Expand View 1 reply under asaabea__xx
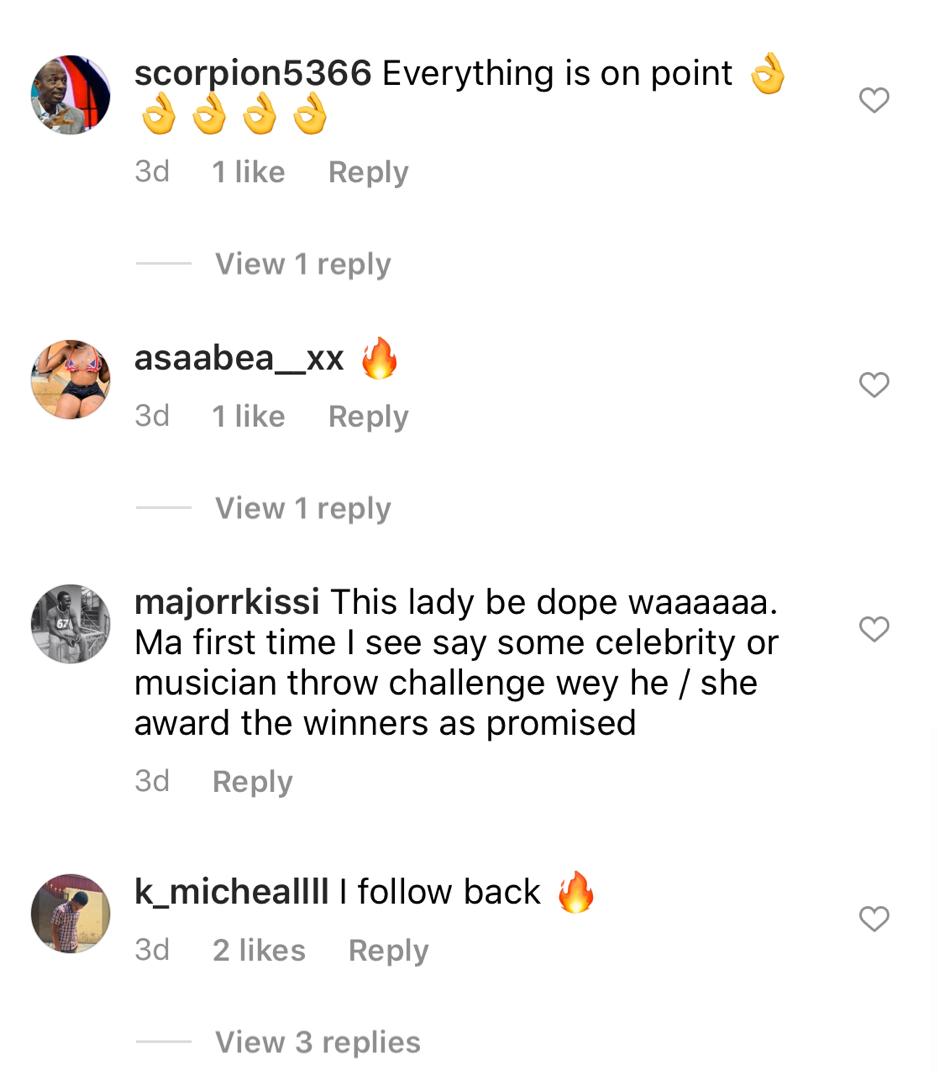 302,509
